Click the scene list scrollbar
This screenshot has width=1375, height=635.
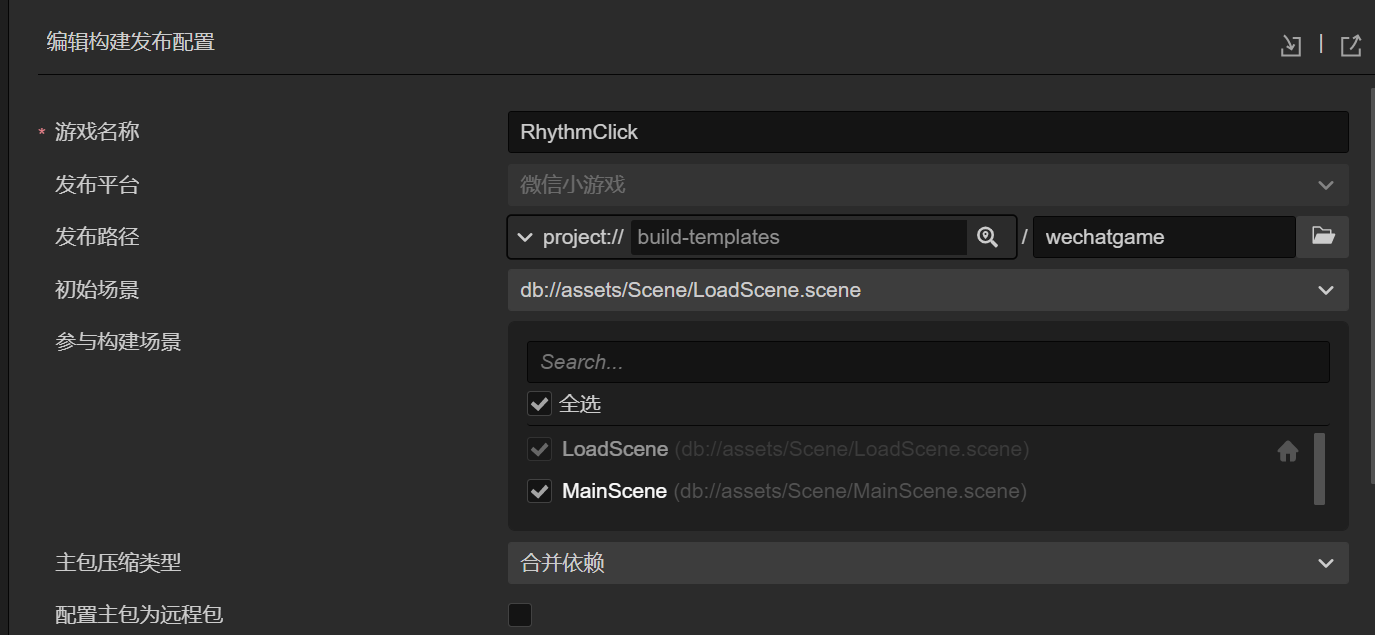point(1319,469)
